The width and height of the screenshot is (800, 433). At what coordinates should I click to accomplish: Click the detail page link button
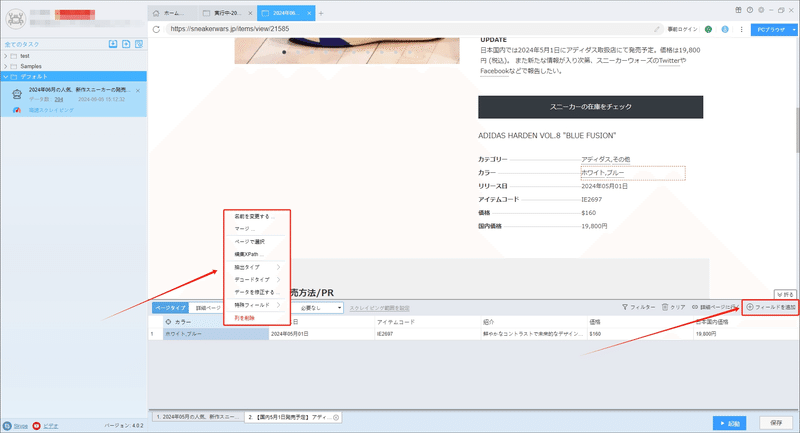[715, 307]
